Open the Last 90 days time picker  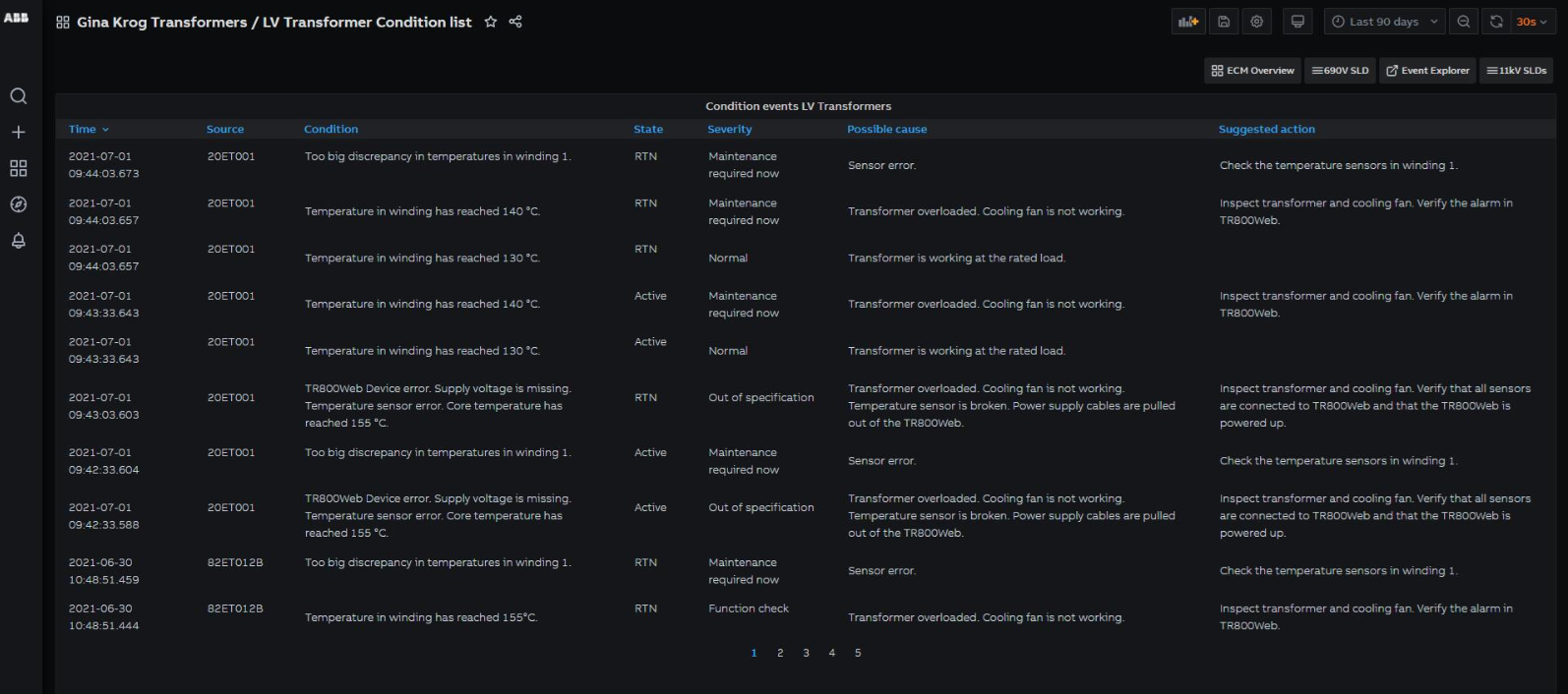pos(1385,22)
